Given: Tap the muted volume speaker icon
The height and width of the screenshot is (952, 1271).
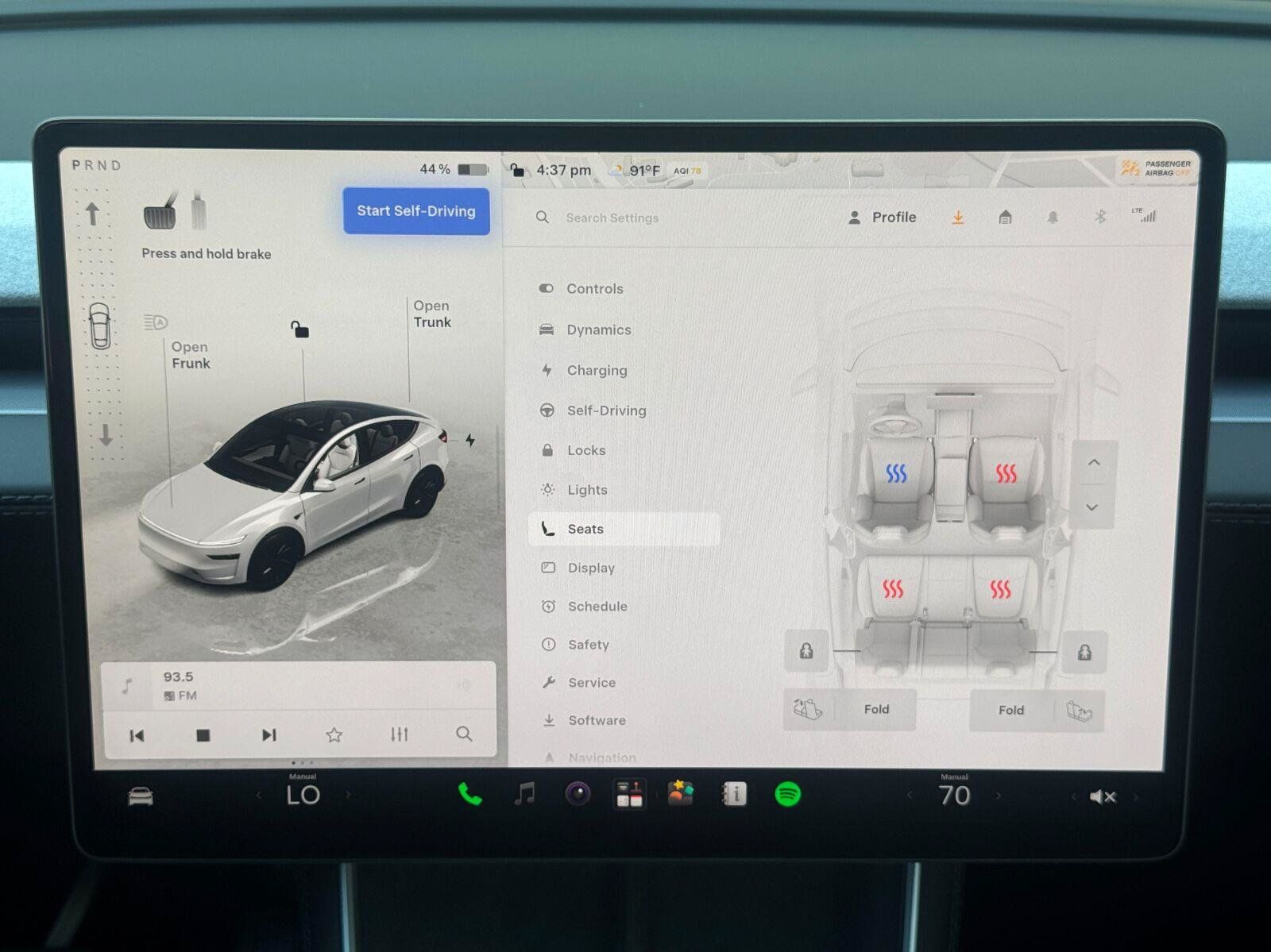Looking at the screenshot, I should pyautogui.click(x=1103, y=797).
